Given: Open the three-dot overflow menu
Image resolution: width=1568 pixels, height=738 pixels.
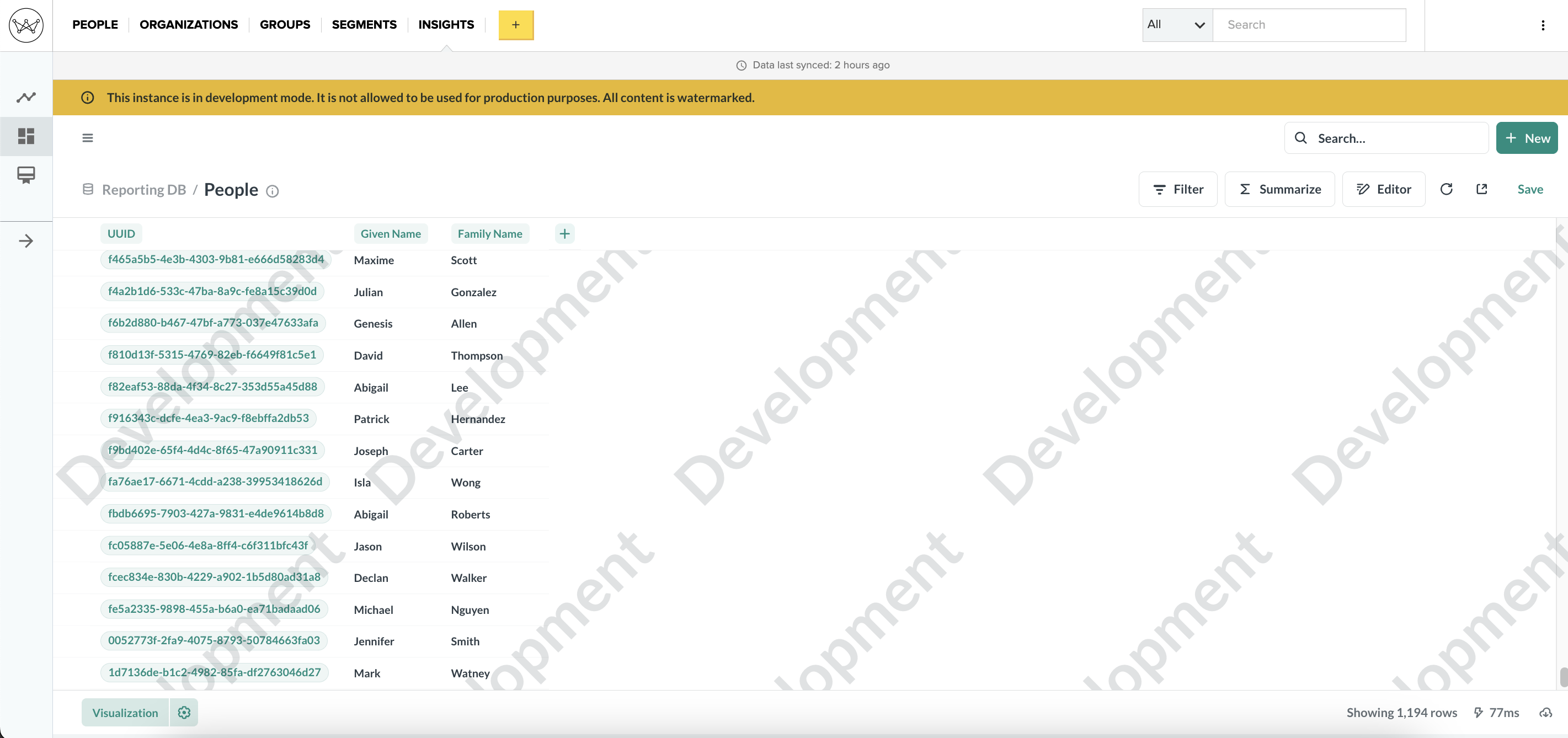Looking at the screenshot, I should click(x=1543, y=25).
